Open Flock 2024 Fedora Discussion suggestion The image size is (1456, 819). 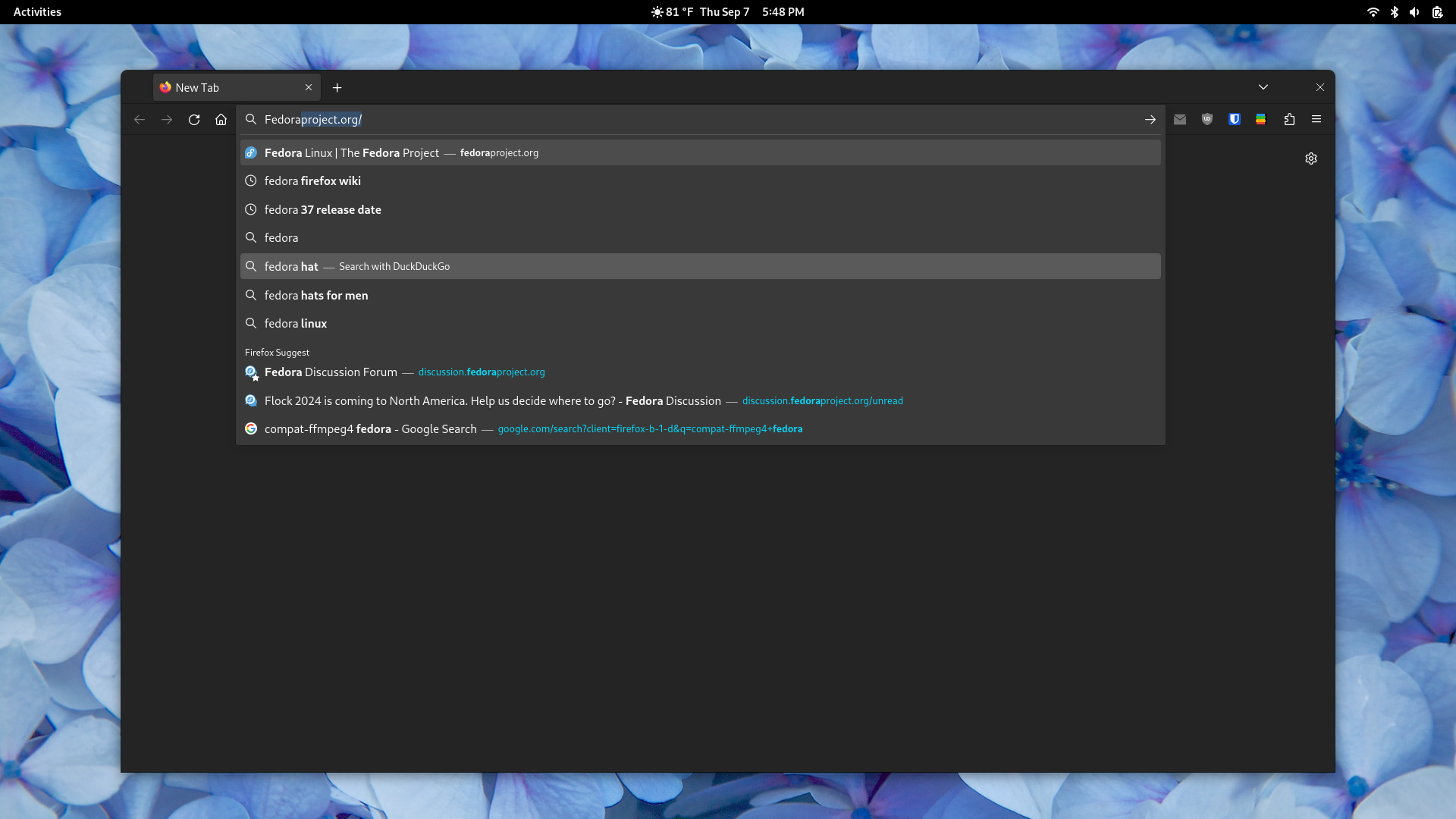pos(700,400)
